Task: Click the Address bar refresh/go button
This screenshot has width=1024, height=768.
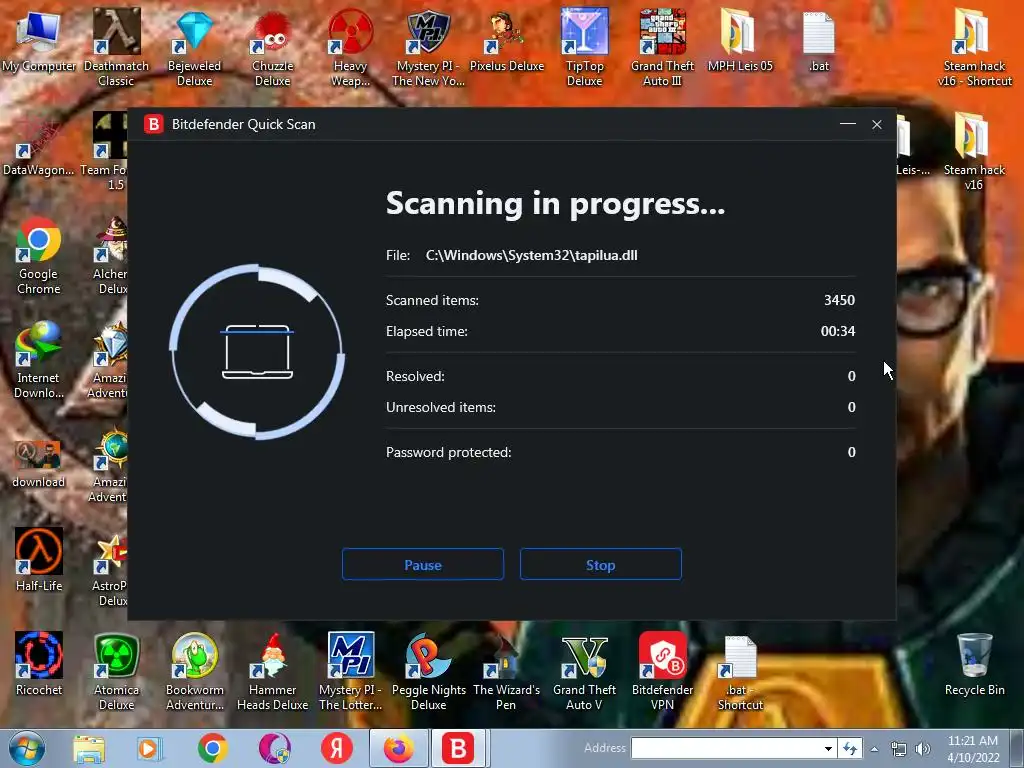Action: pos(850,748)
